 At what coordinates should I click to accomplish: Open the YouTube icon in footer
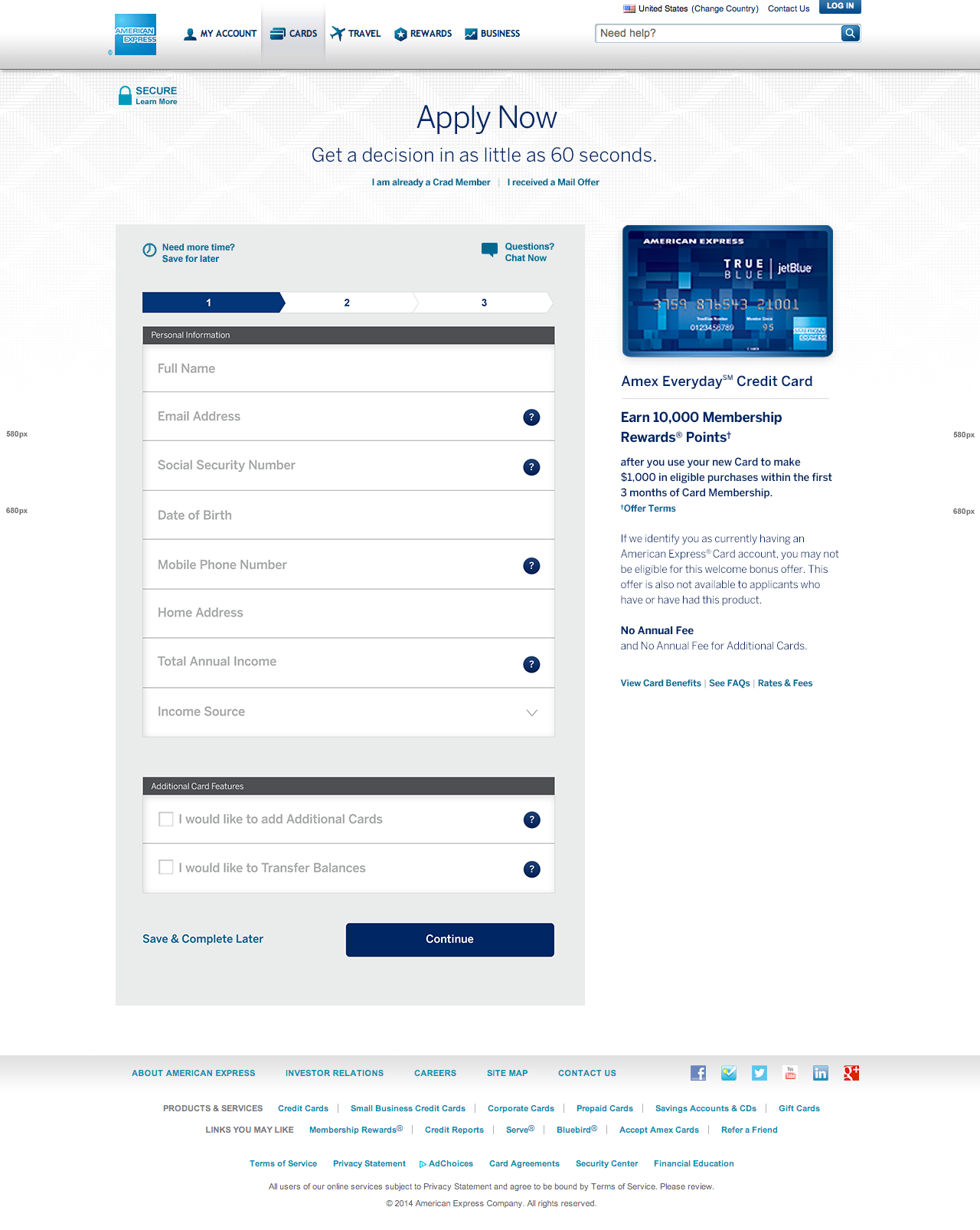point(790,1073)
